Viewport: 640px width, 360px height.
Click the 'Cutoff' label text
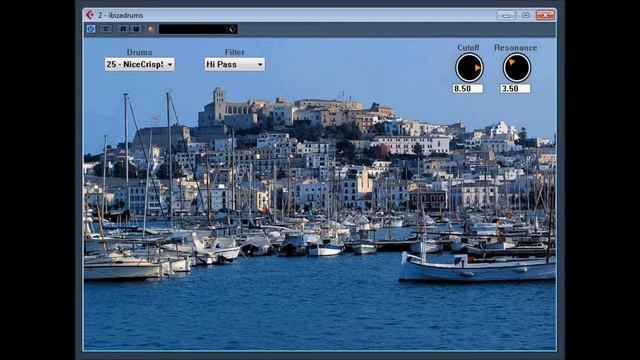(x=468, y=48)
